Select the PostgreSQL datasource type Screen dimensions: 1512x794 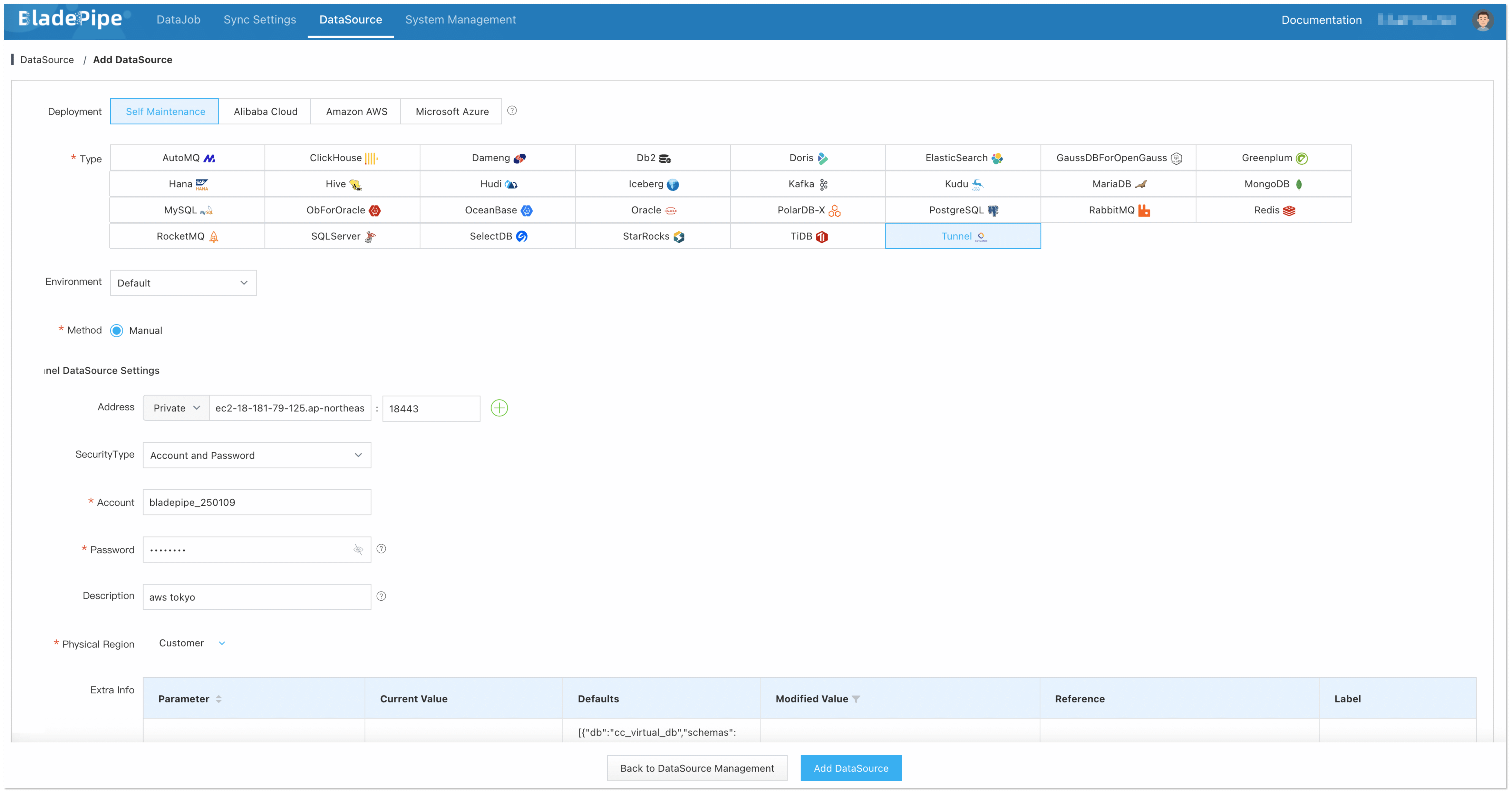point(963,210)
